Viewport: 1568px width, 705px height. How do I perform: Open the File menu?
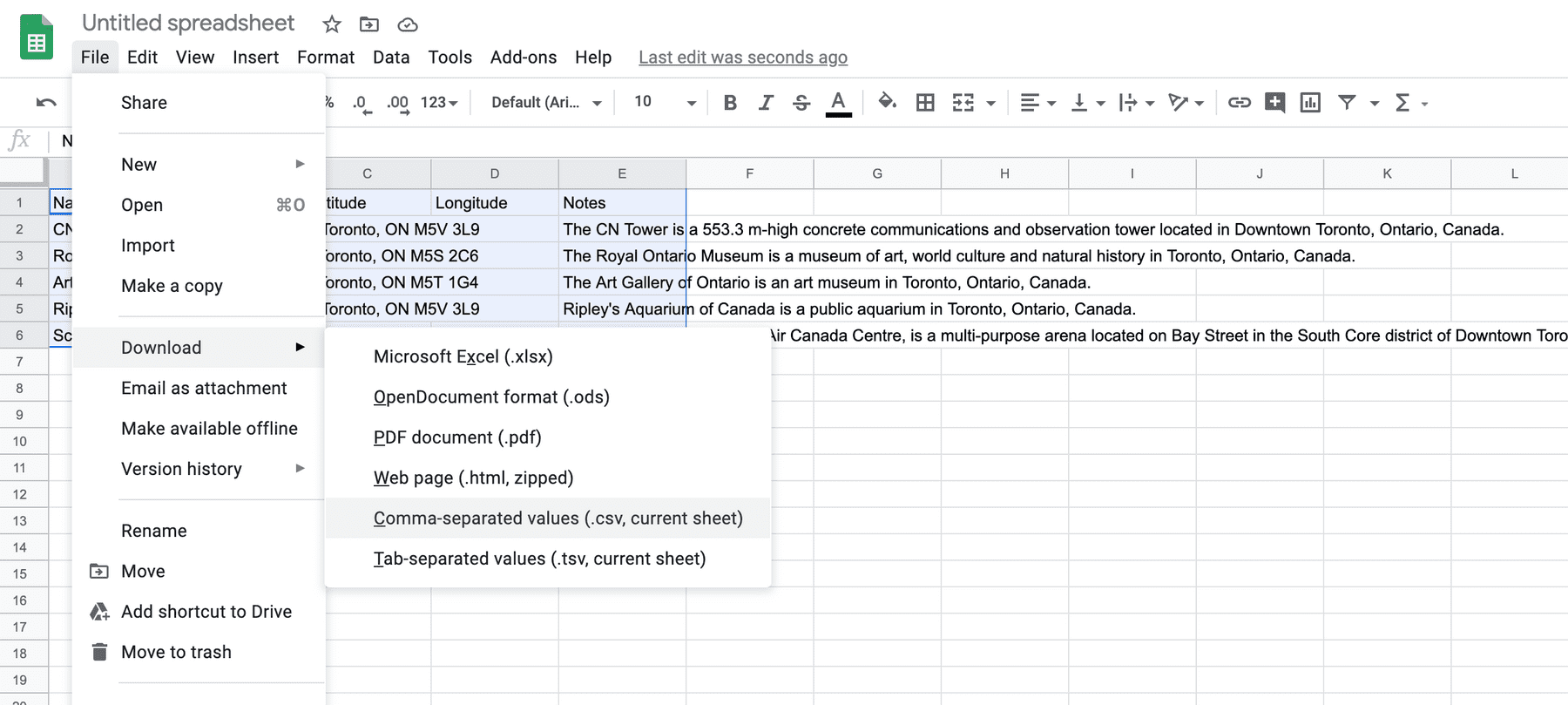[95, 58]
